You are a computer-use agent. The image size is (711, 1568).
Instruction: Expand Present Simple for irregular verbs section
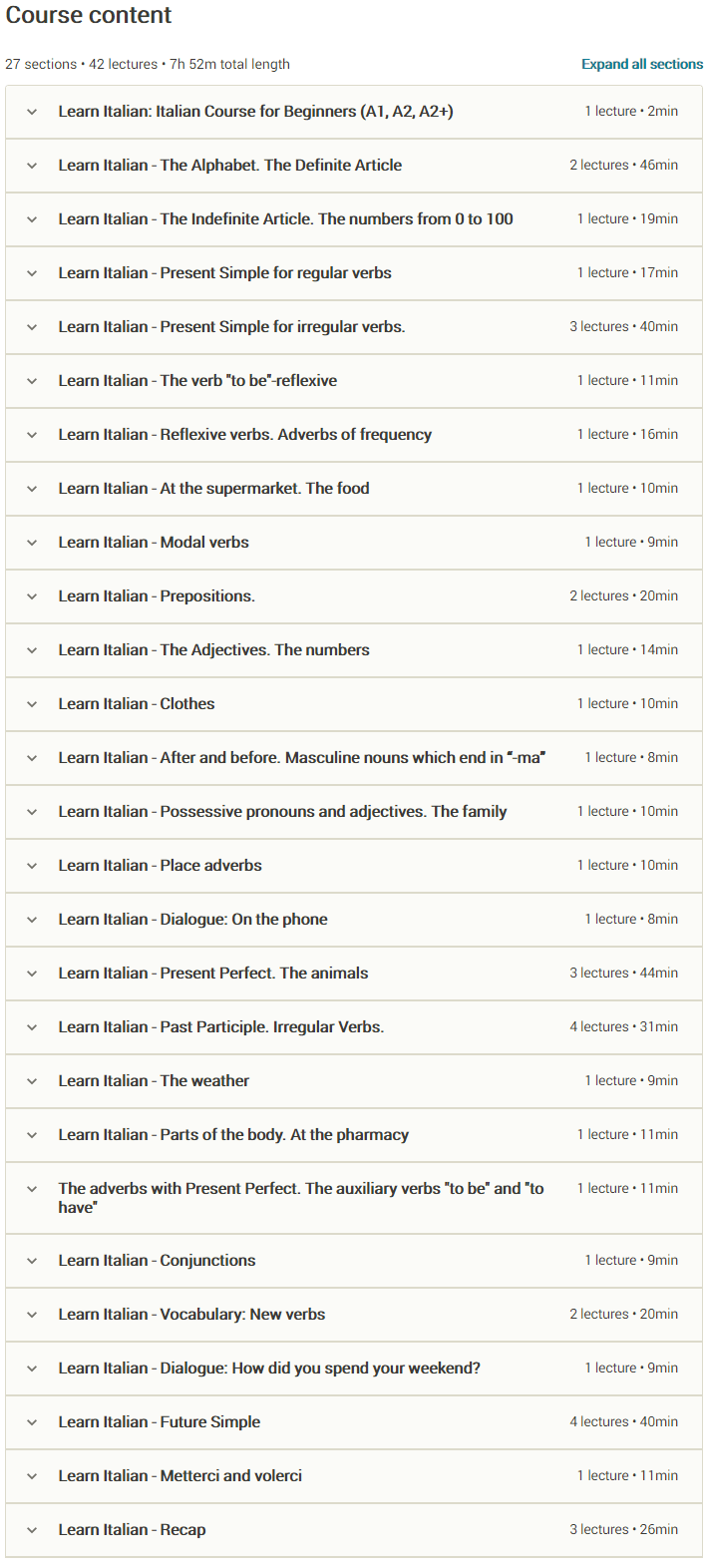pos(231,327)
